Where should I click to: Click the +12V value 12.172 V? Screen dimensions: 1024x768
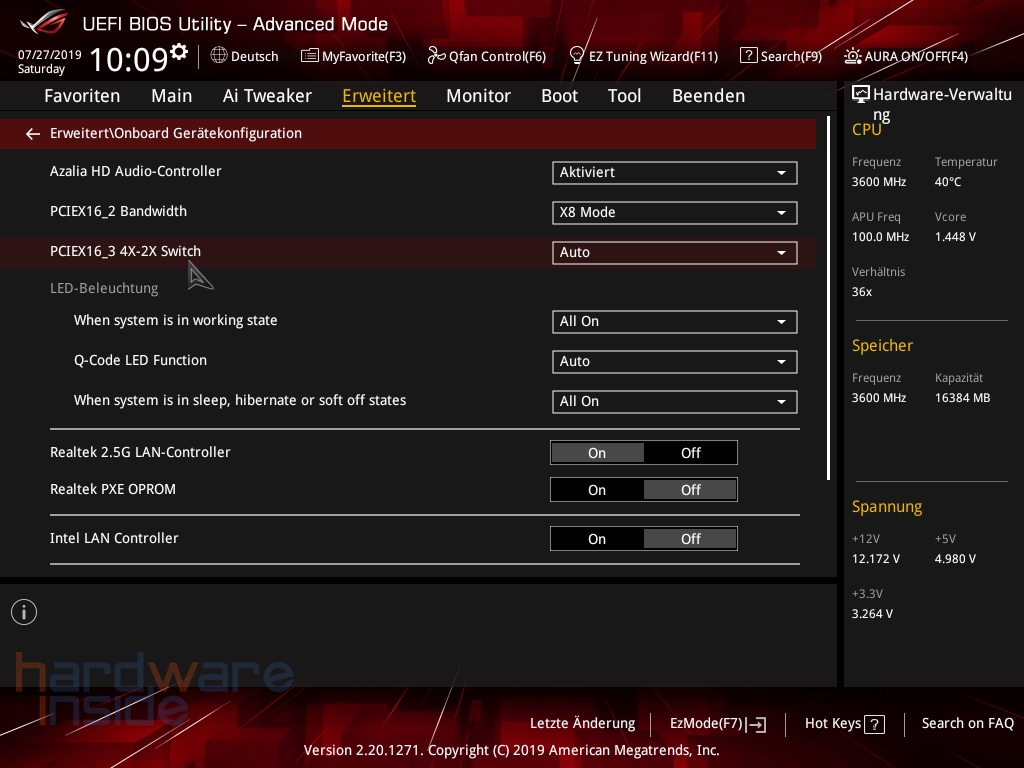coord(876,559)
